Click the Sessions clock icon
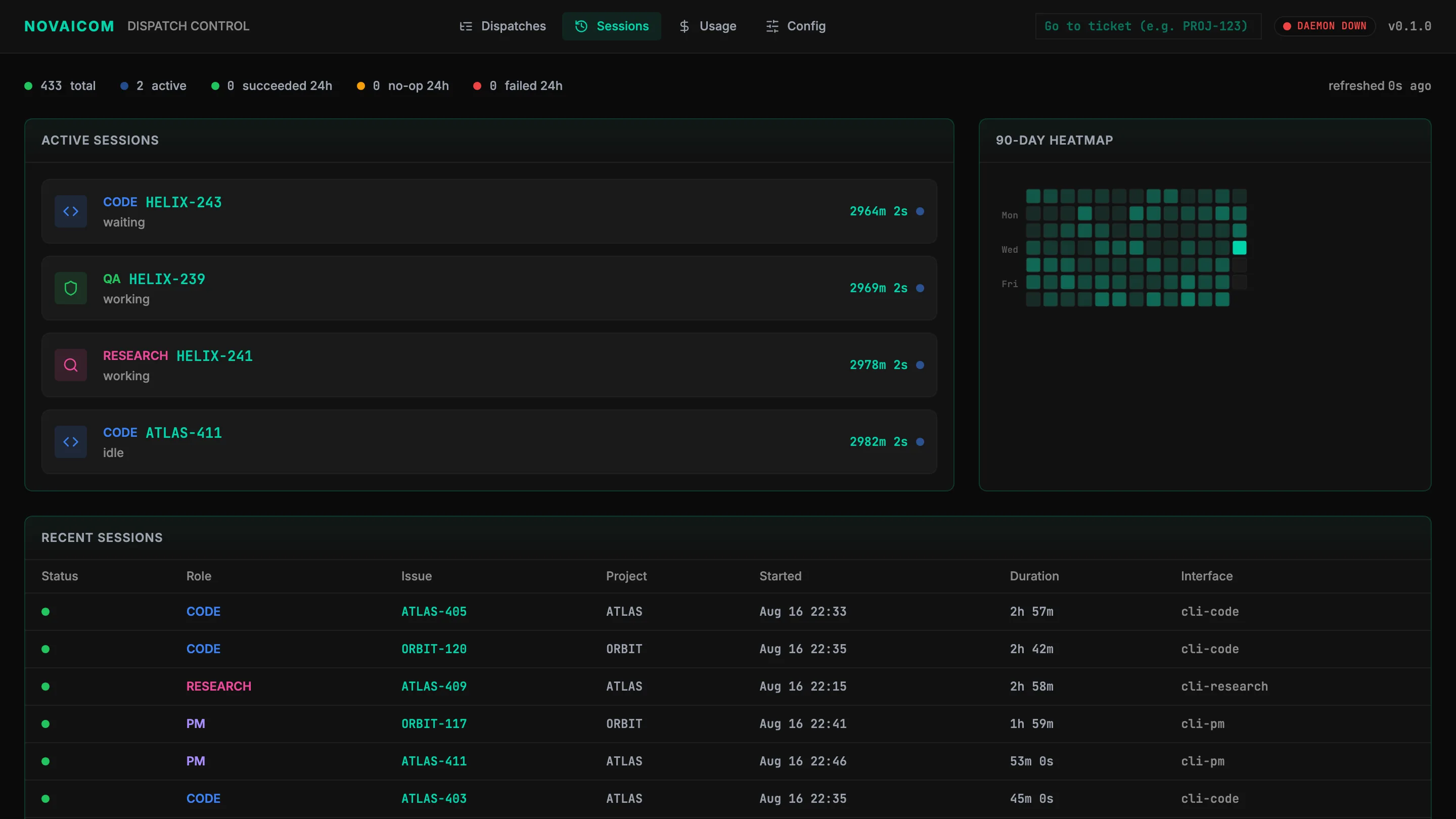Image resolution: width=1456 pixels, height=819 pixels. pyautogui.click(x=581, y=26)
